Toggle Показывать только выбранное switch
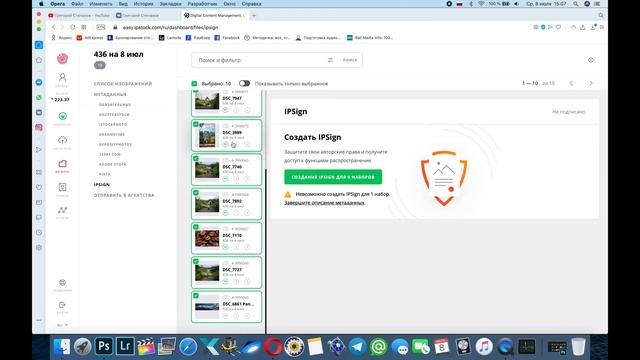 pyautogui.click(x=244, y=83)
